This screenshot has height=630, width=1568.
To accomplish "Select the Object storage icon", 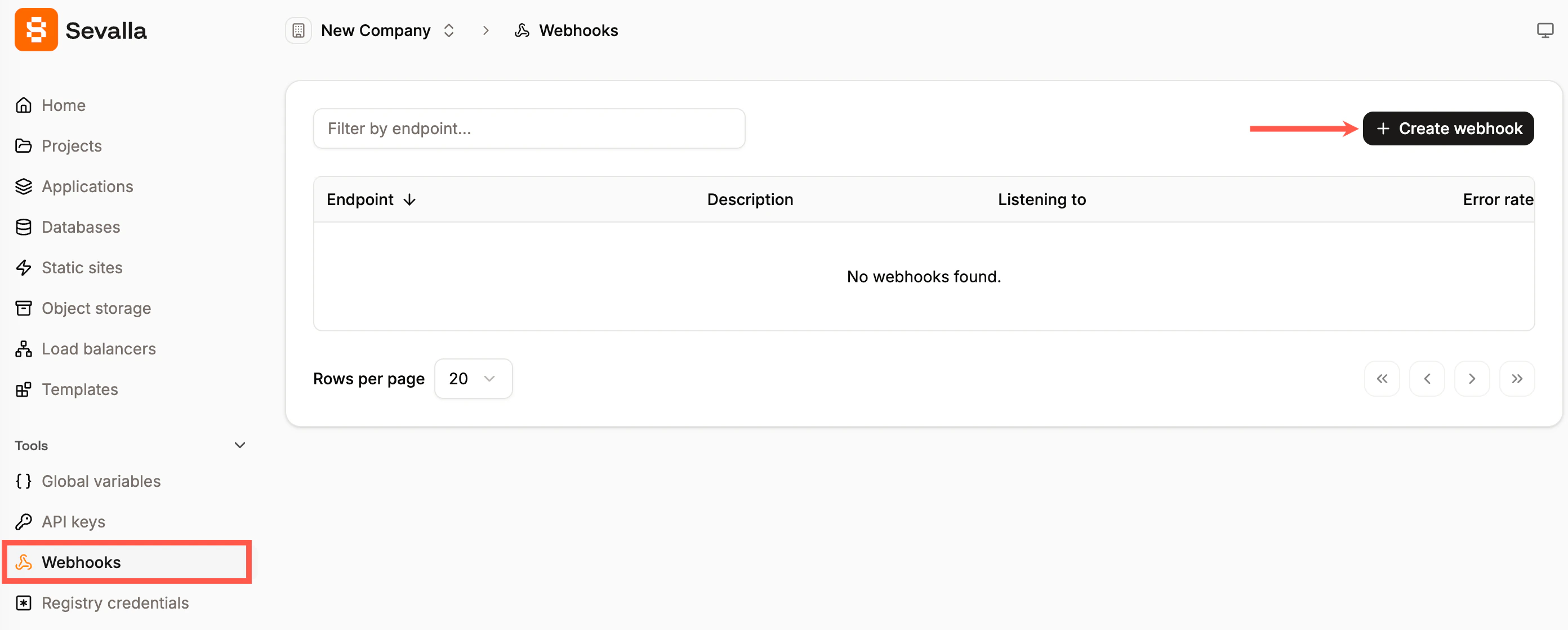I will pos(23,308).
